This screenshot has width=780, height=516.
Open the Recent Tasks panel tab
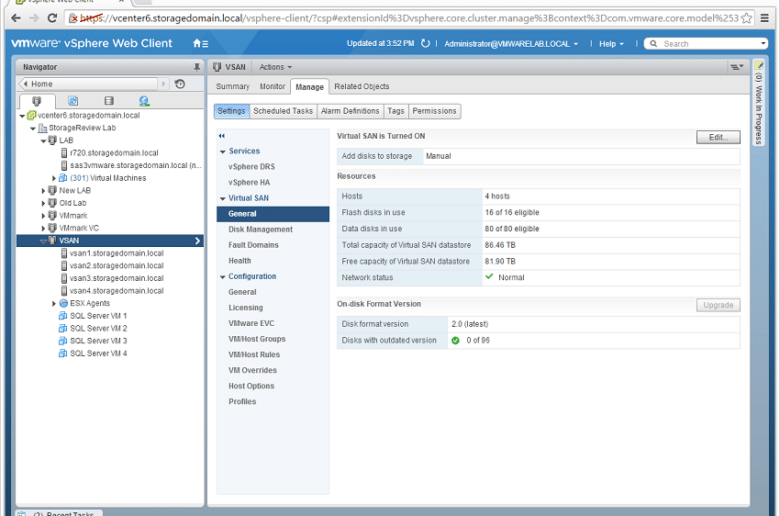click(x=60, y=514)
